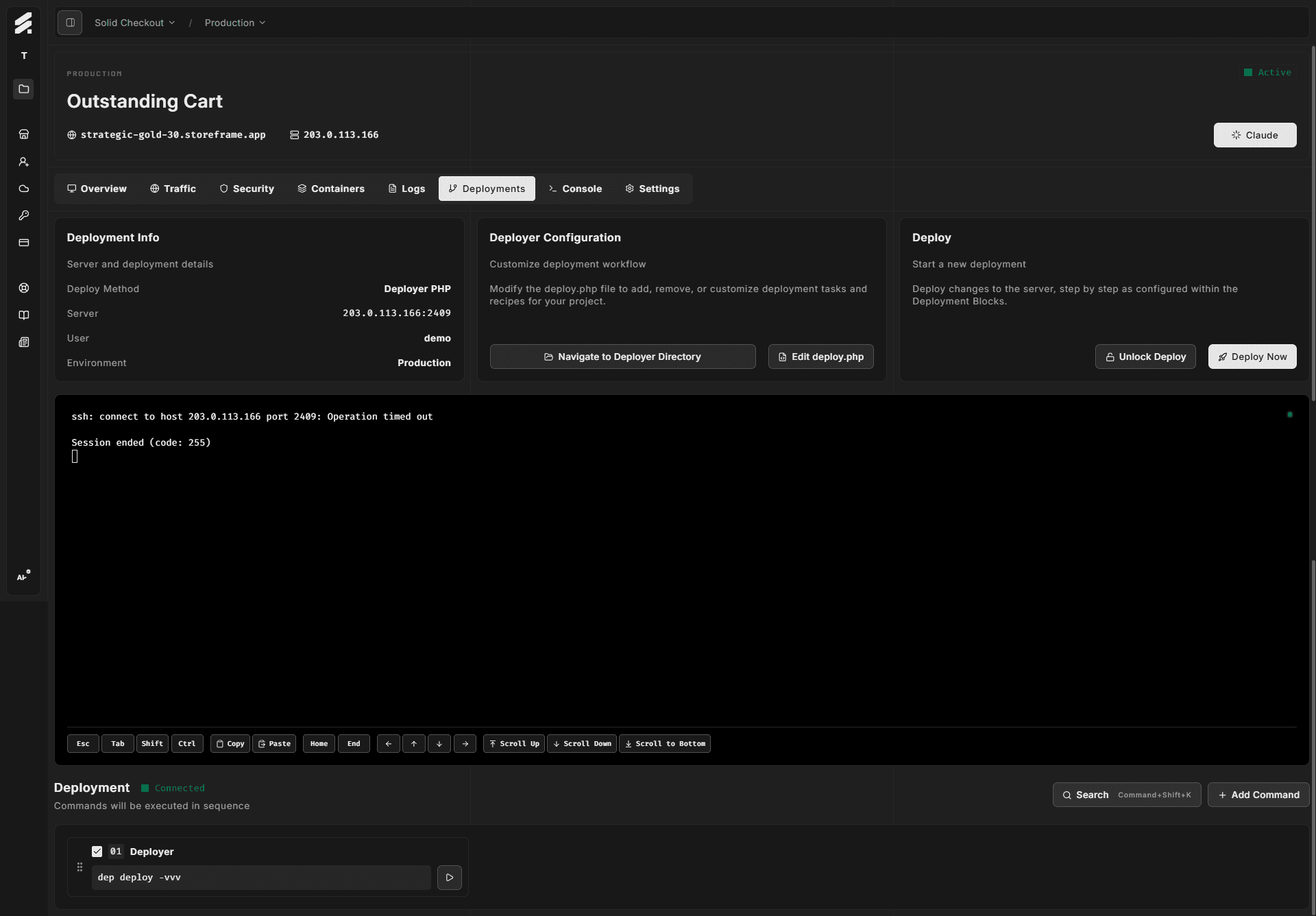The width and height of the screenshot is (1316, 916).
Task: Click the app logo at top-left
Action: tap(23, 23)
